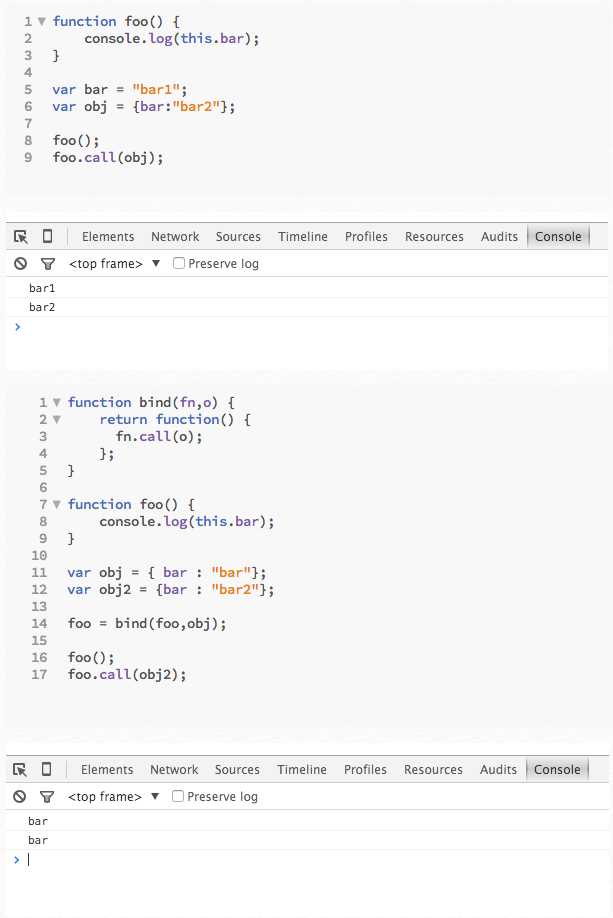The height and width of the screenshot is (918, 613).
Task: Select Console tab in upper DevTools
Action: 558,237
